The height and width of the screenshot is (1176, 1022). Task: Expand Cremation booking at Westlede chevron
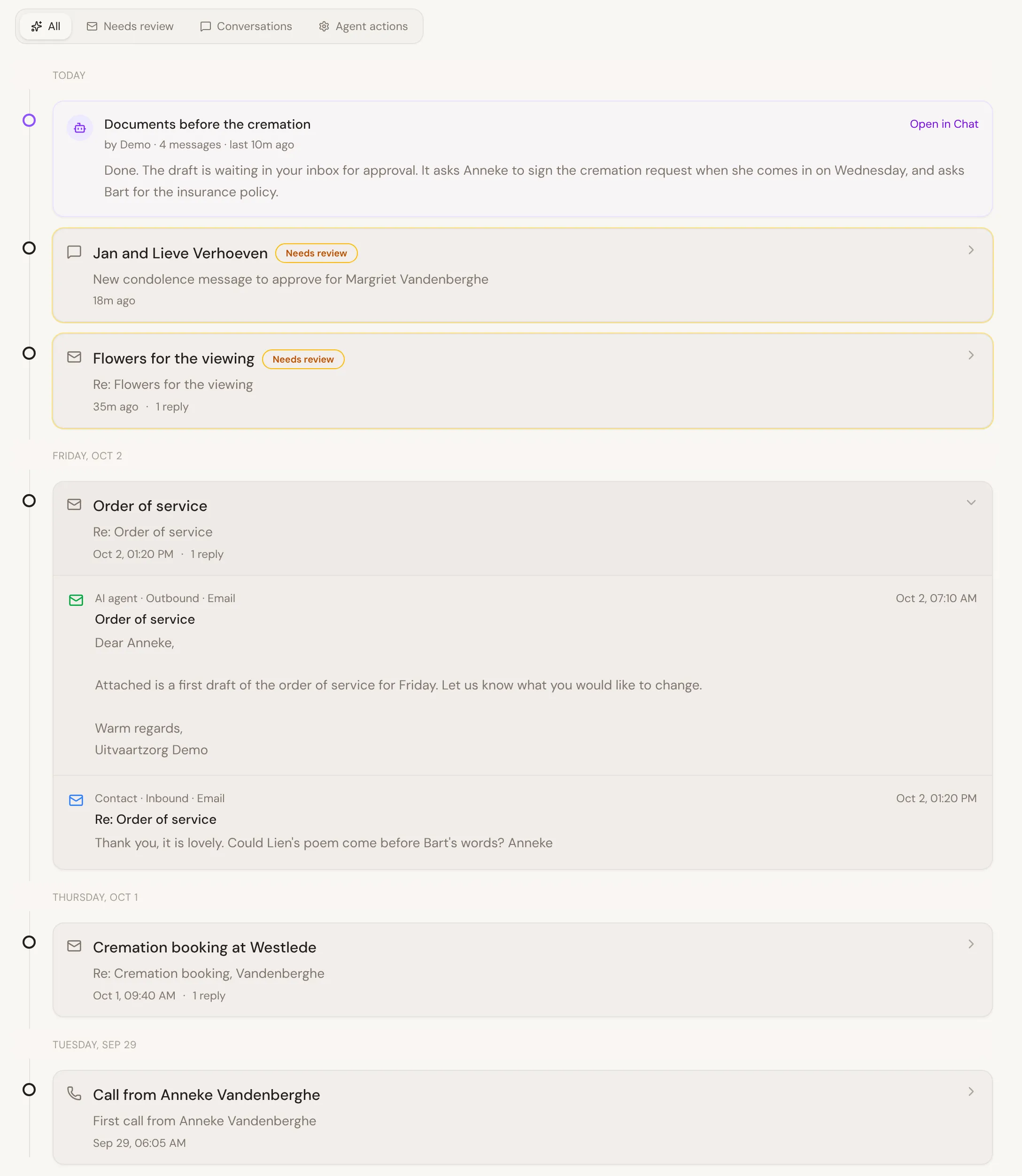(971, 944)
